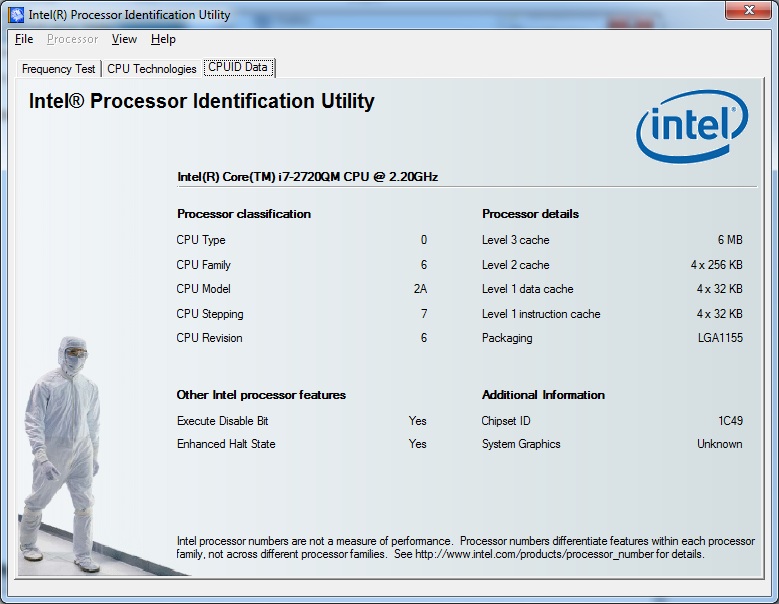Click the app icon in the title bar
This screenshot has height=604, width=779.
(16, 14)
